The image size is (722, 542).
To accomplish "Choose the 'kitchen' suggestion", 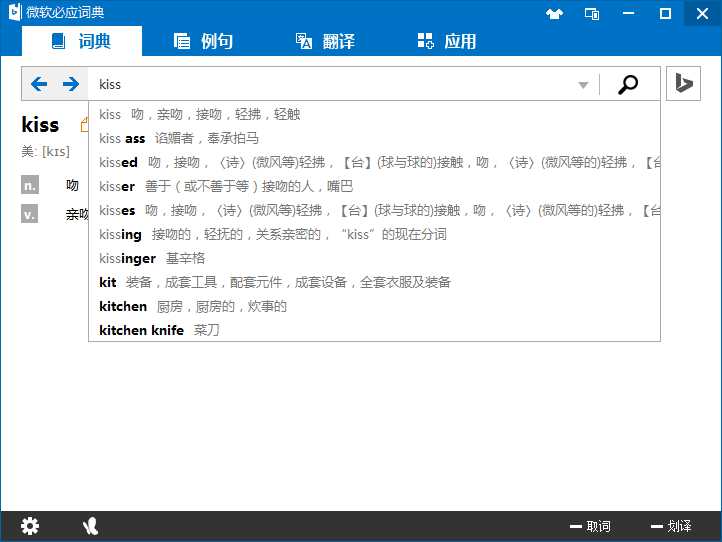I will 374,306.
